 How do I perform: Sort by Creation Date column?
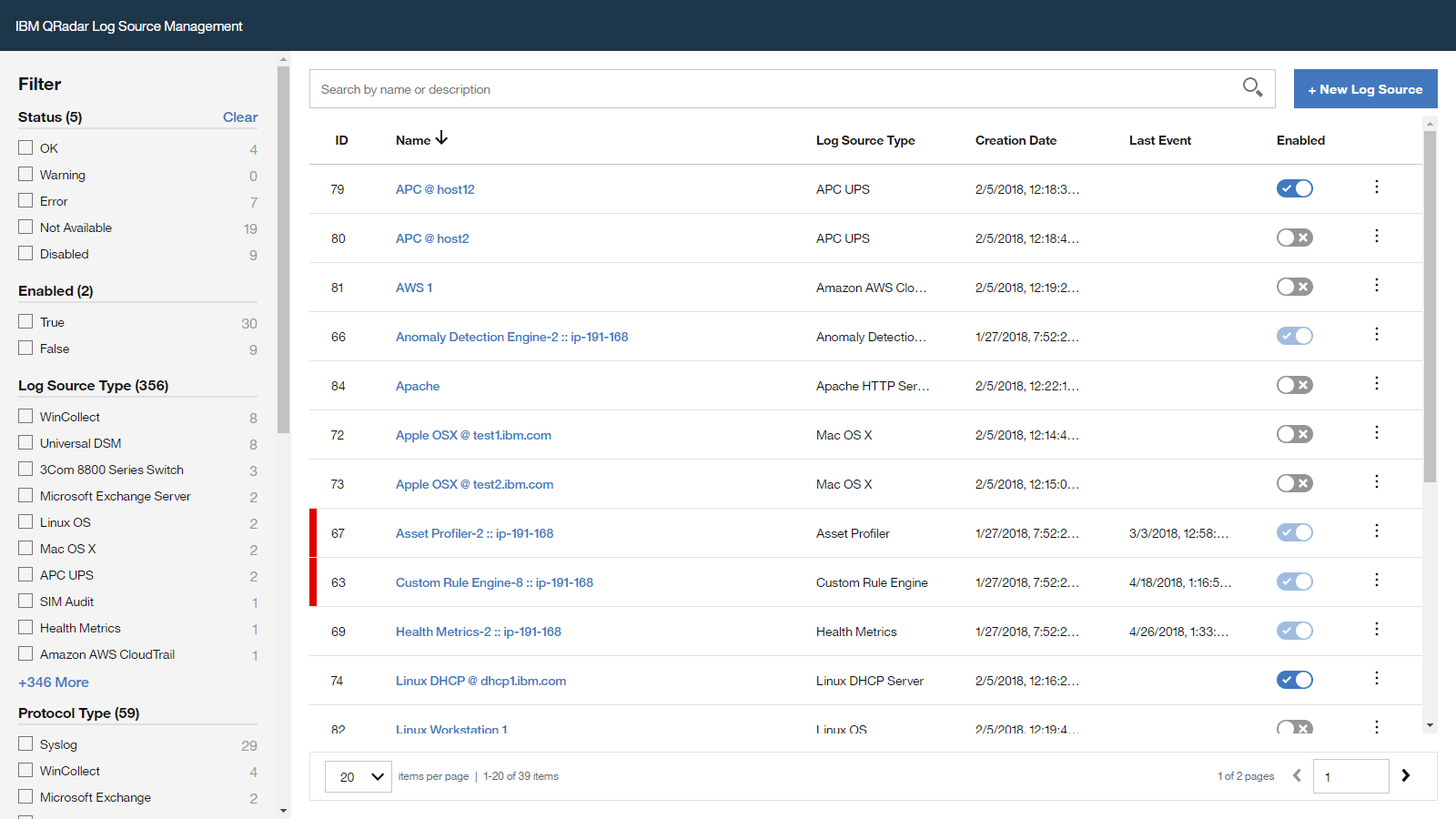coord(1016,140)
